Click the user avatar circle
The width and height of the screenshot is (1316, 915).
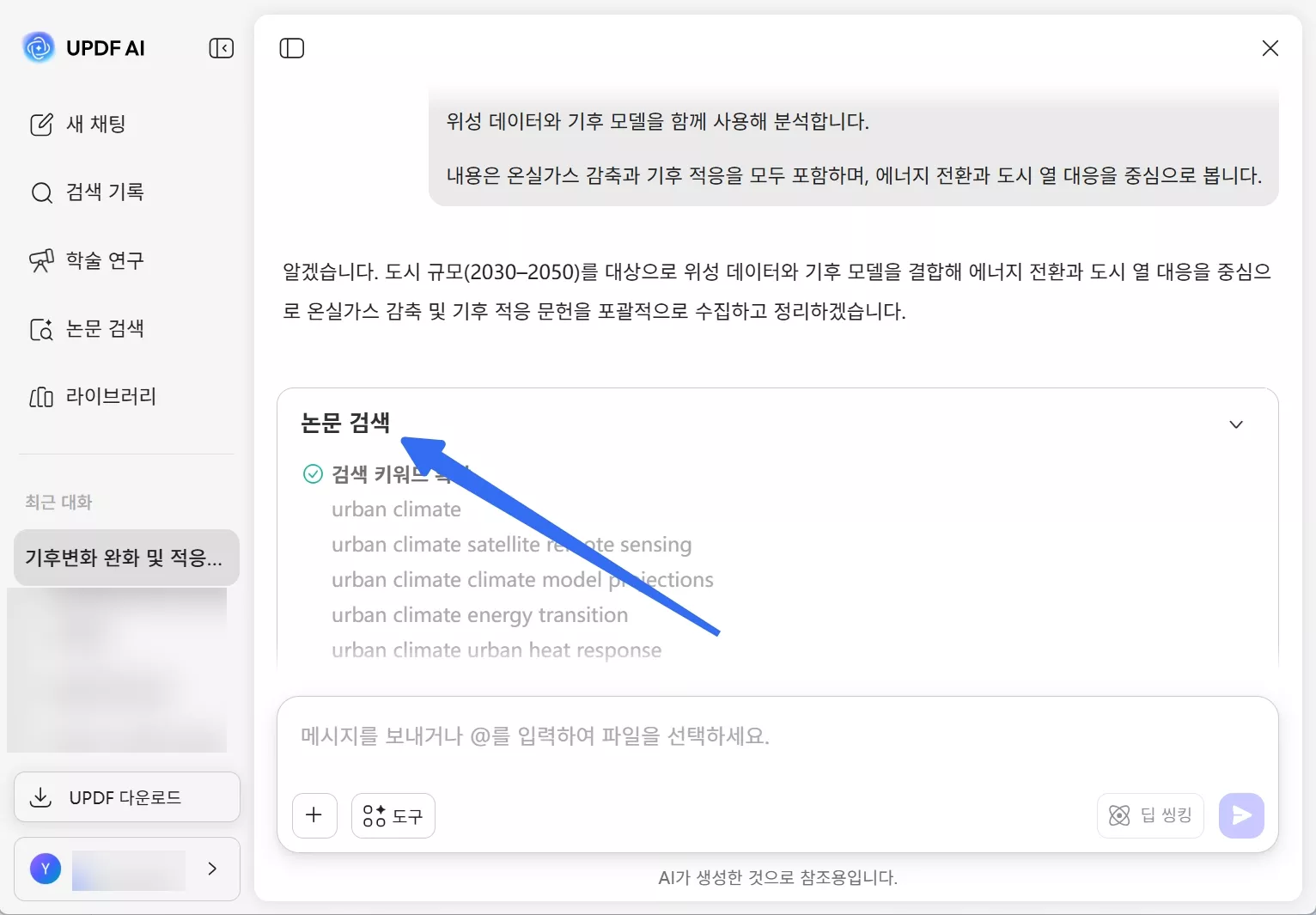point(46,869)
